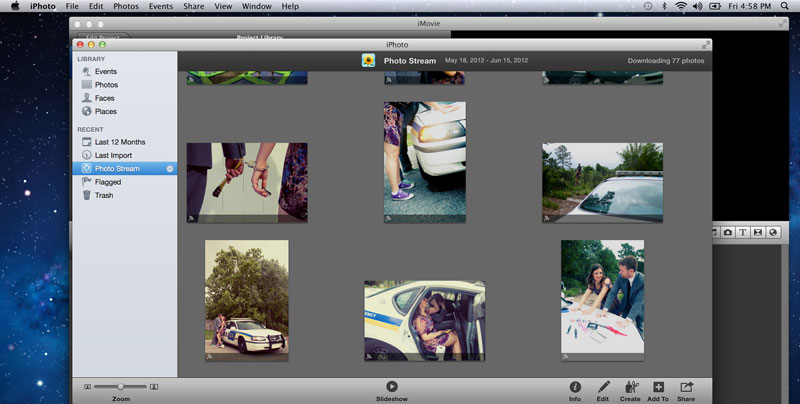Click the battery status icon
The height and width of the screenshot is (404, 800).
point(715,6)
